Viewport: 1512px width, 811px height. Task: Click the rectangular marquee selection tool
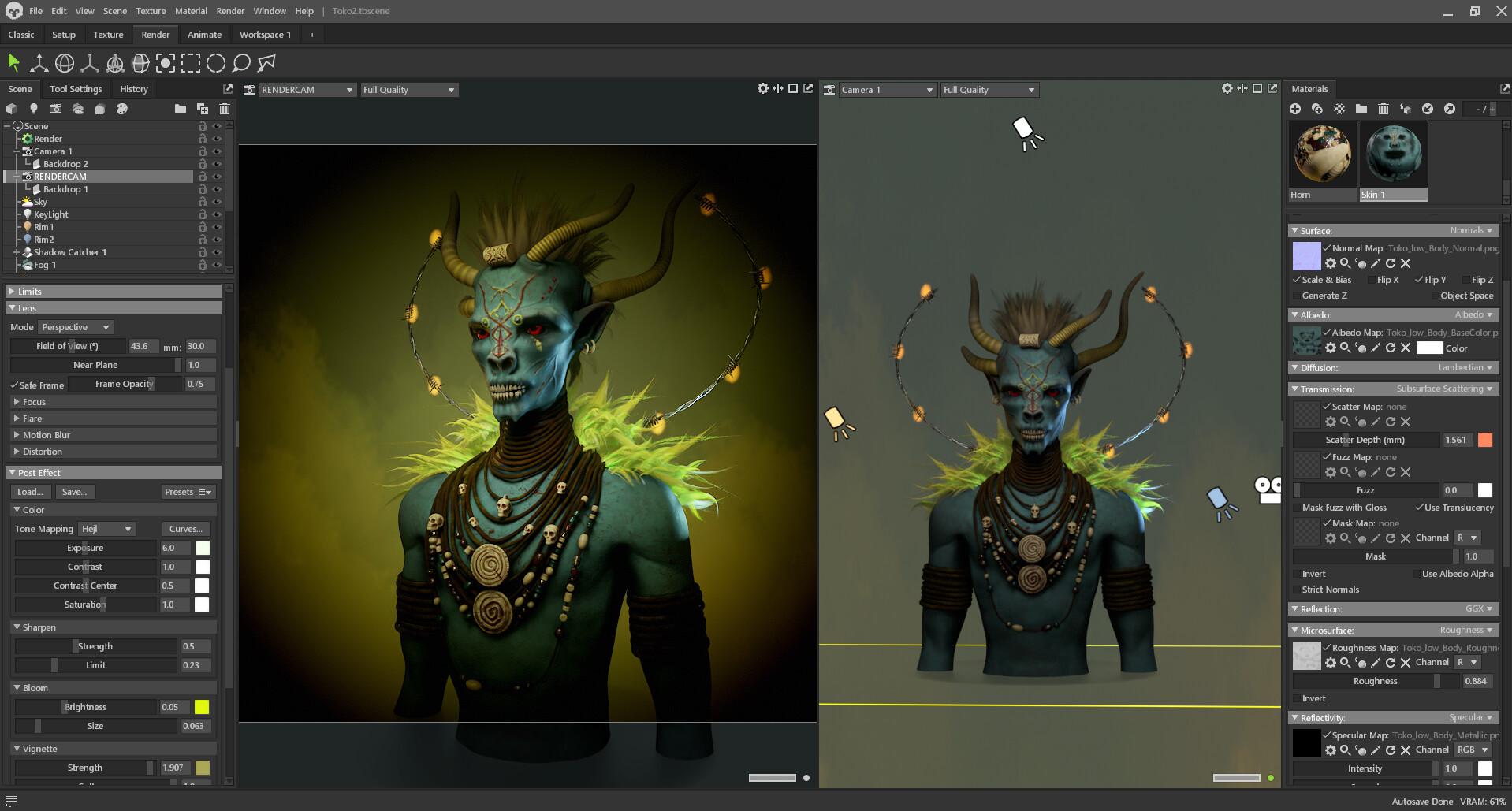[x=191, y=63]
